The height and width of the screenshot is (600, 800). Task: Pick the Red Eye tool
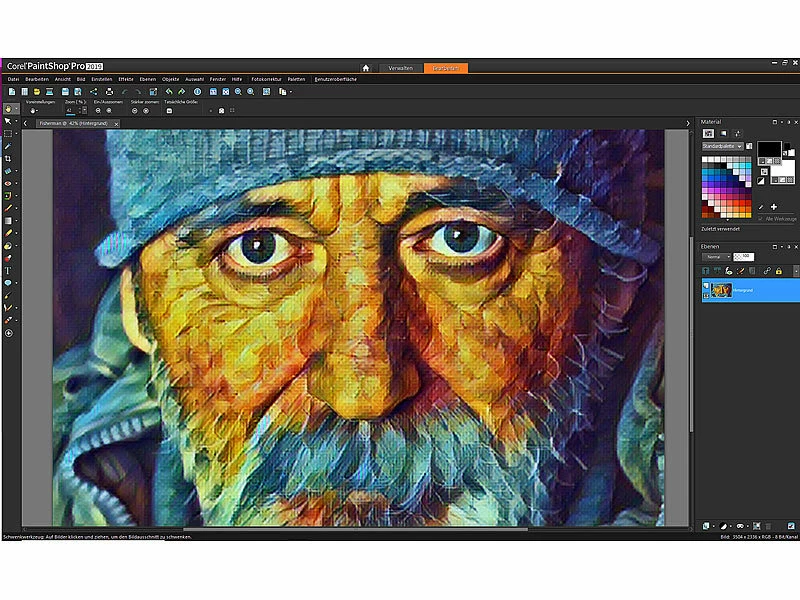pyautogui.click(x=8, y=184)
